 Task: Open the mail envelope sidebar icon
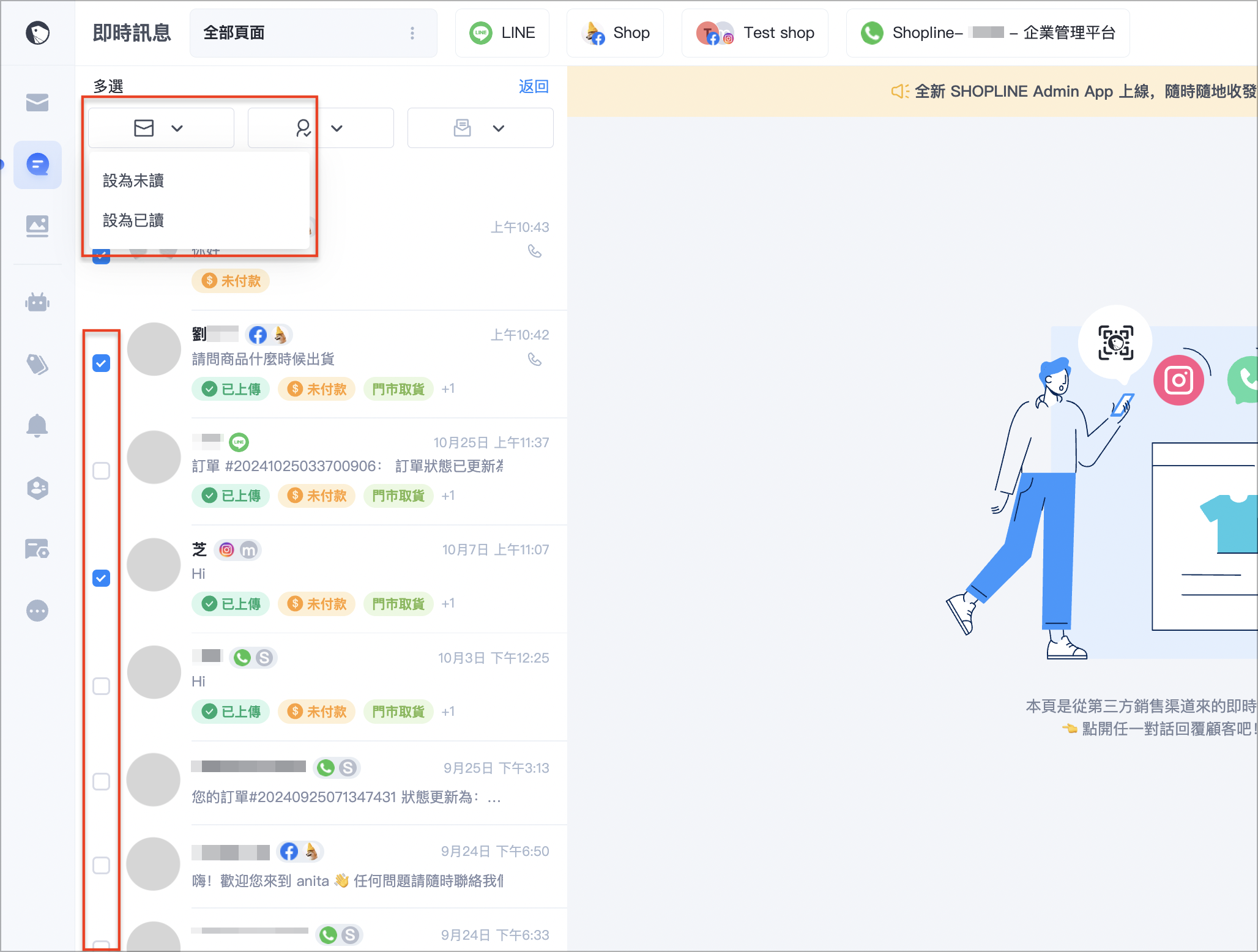tap(37, 102)
